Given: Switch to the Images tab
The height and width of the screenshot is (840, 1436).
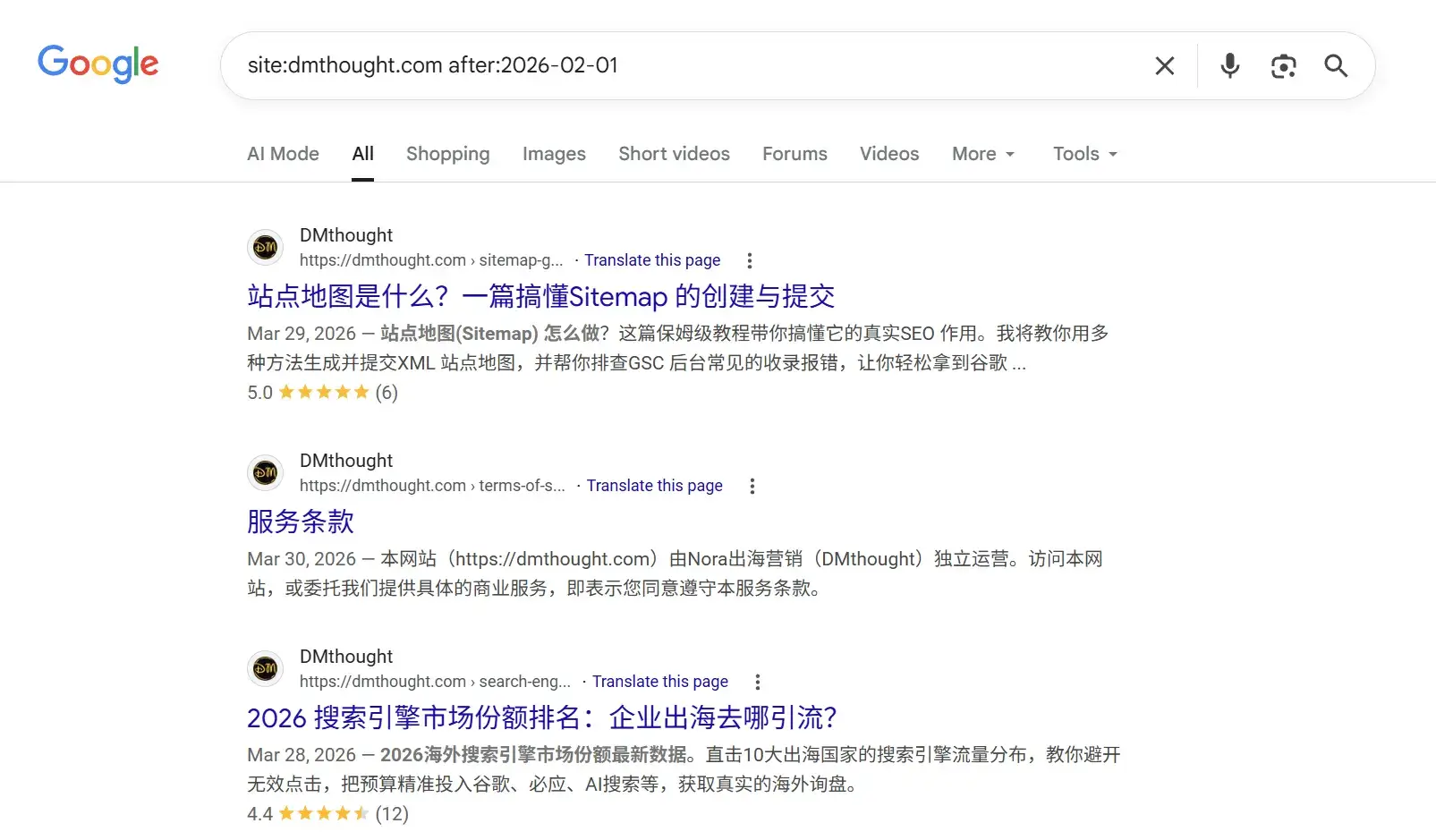Looking at the screenshot, I should [554, 154].
